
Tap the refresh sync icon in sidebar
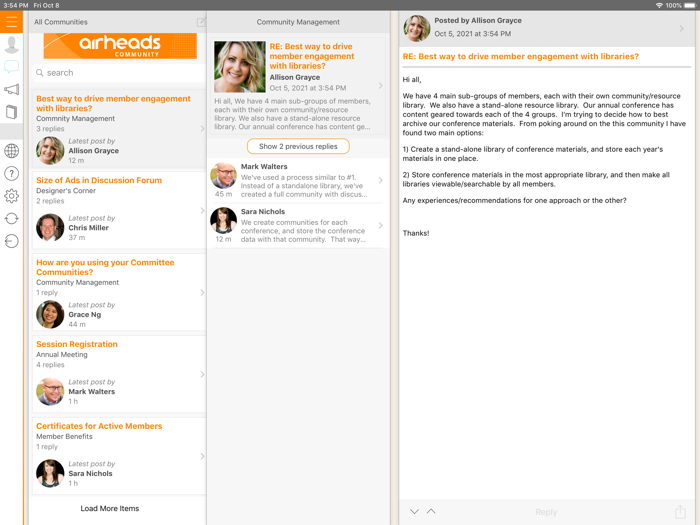click(11, 218)
